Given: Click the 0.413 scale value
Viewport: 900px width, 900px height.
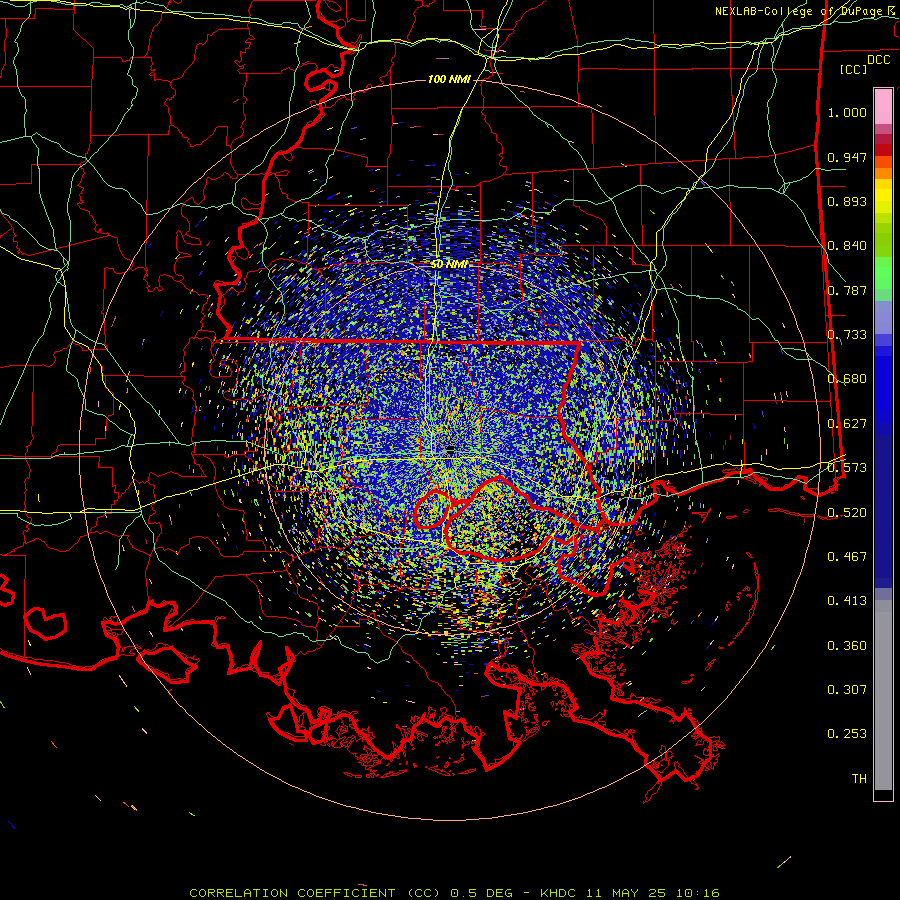Looking at the screenshot, I should pos(847,601).
